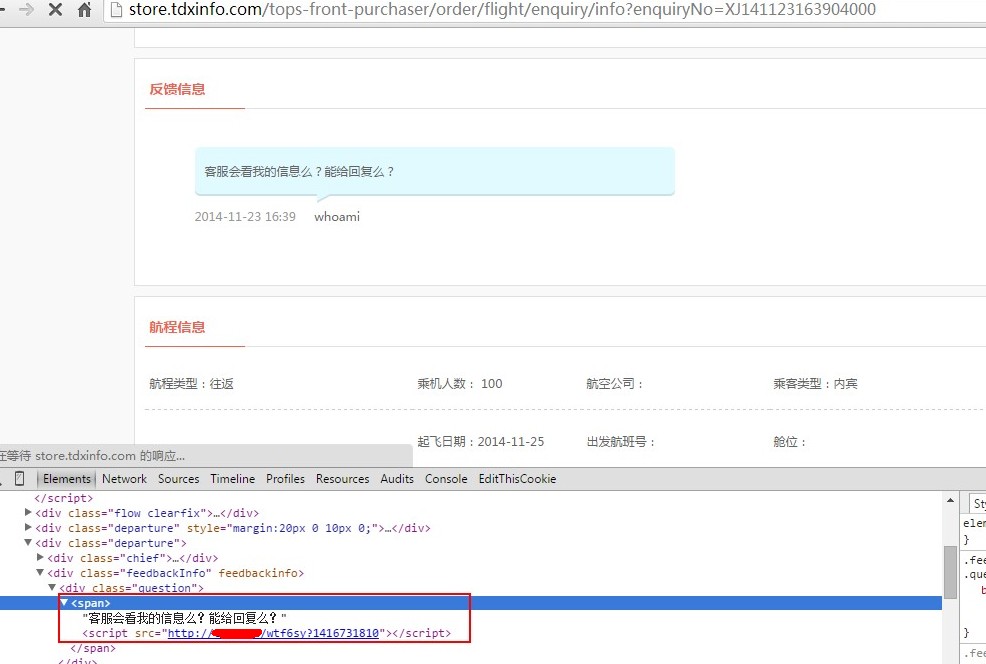Go to browser home page icon
Screen dimensions: 986x664
tap(84, 9)
